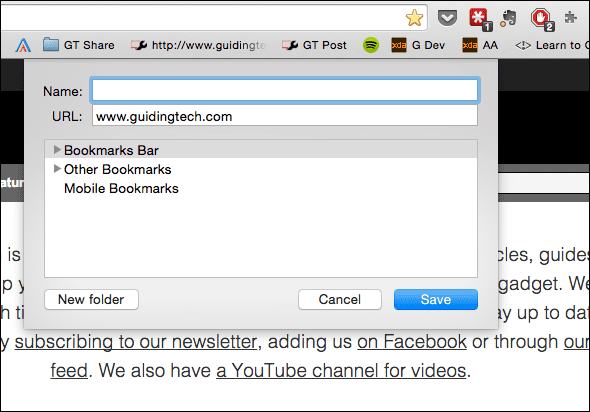The height and width of the screenshot is (412, 590).
Task: Cancel the bookmark dialog
Action: coord(340,299)
